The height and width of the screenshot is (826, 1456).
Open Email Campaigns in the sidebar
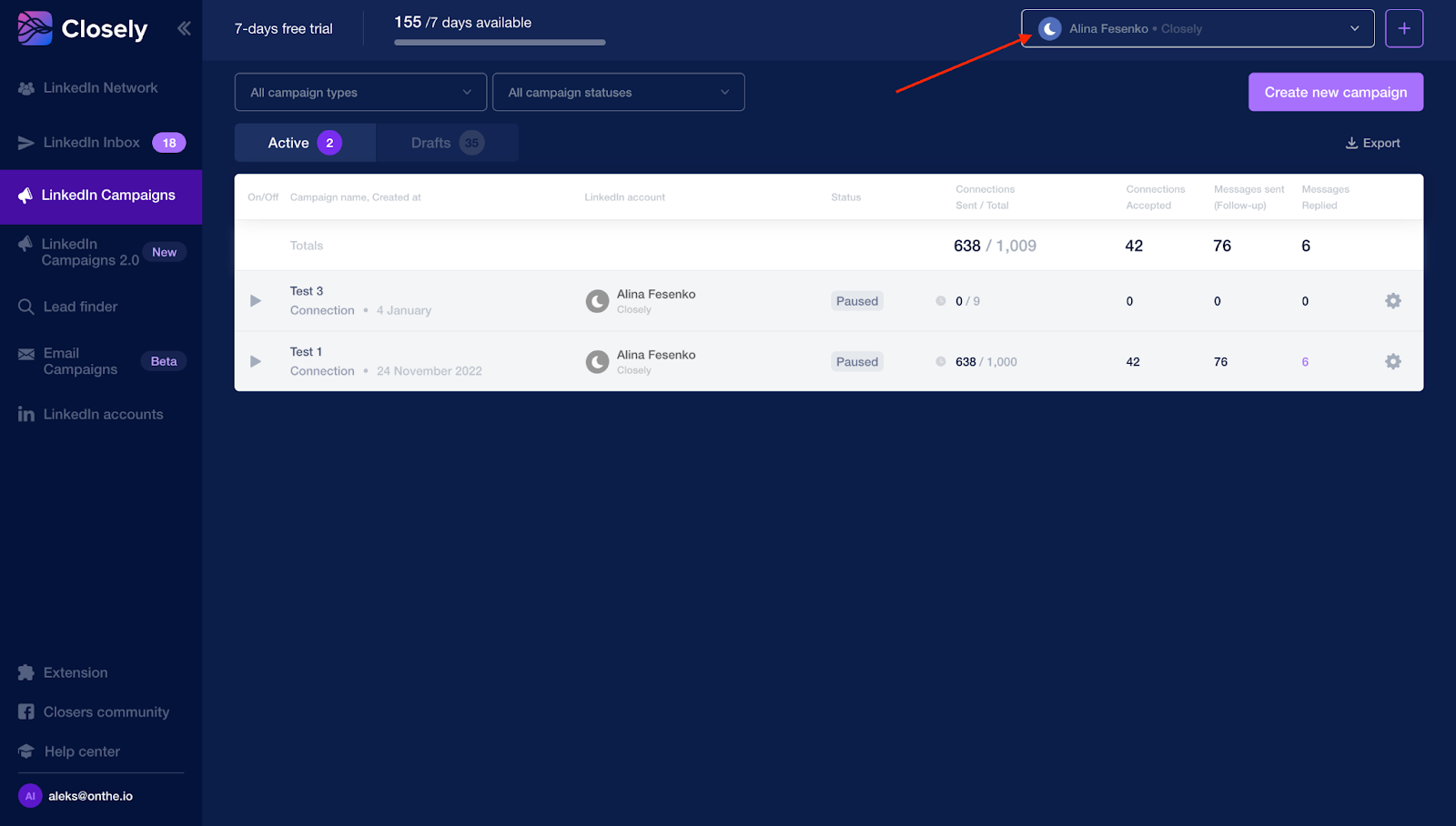[80, 361]
